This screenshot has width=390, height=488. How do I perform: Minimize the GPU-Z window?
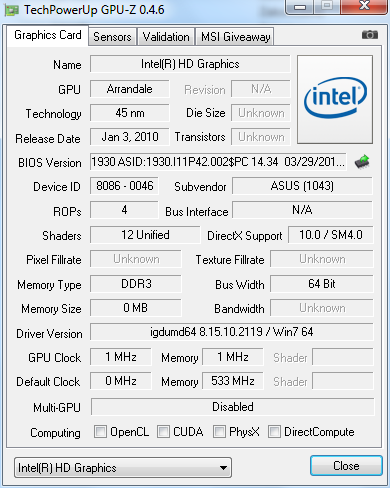point(300,7)
